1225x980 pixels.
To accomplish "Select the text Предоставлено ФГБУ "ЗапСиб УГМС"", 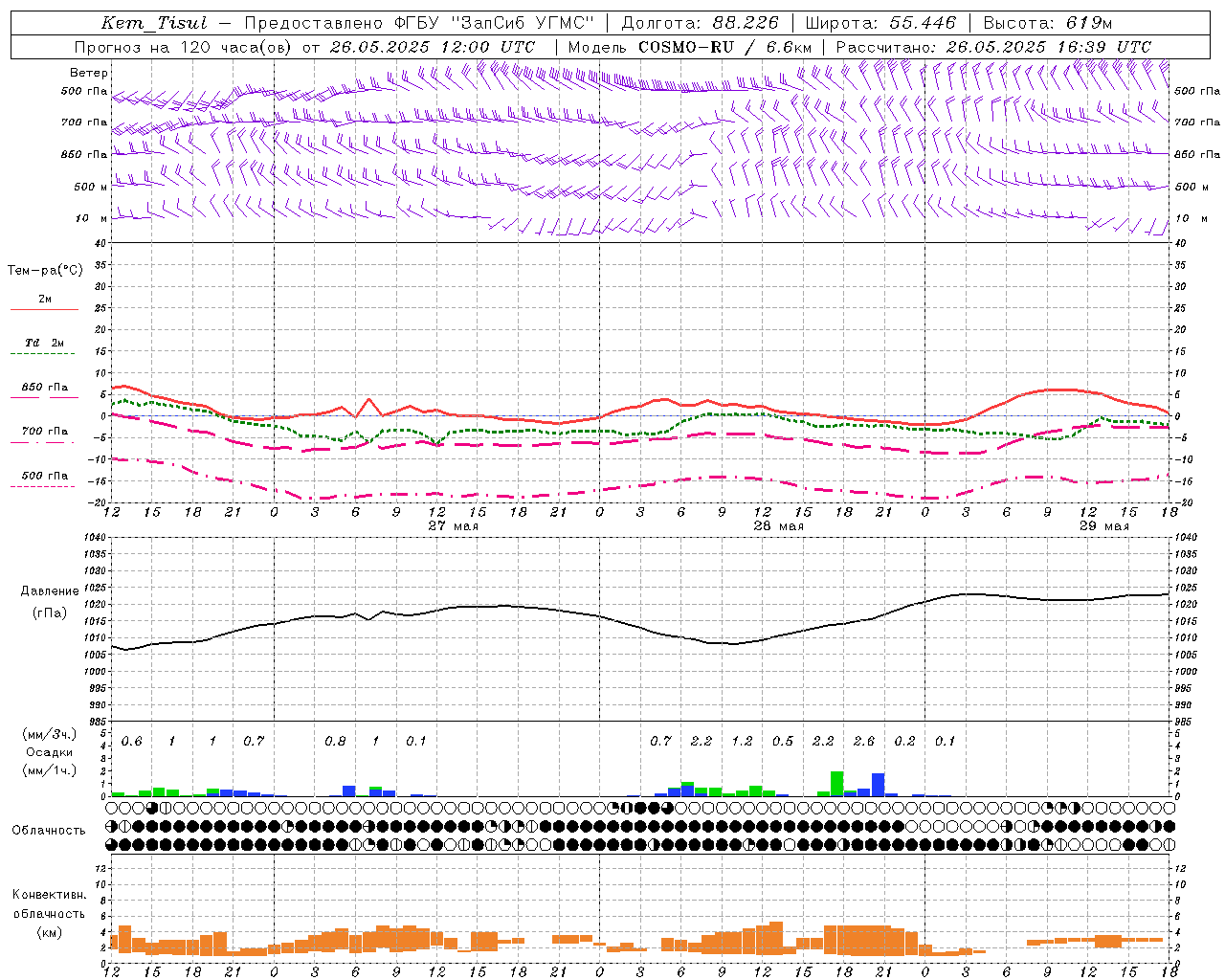I will pyautogui.click(x=419, y=23).
